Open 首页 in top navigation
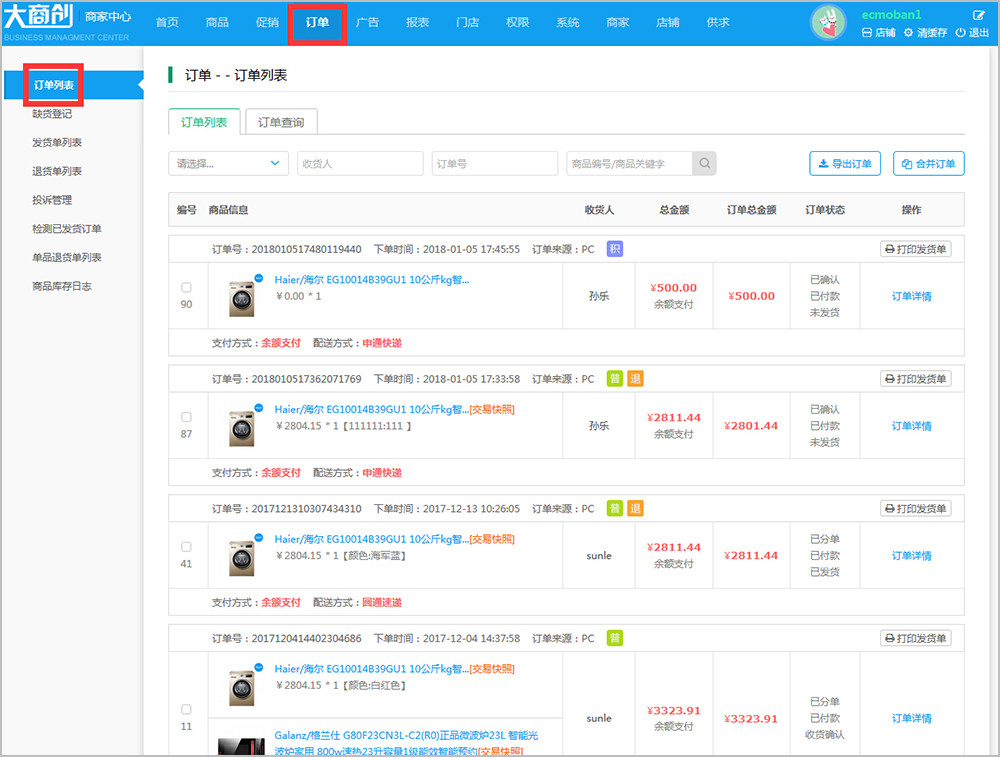The width and height of the screenshot is (1000, 757). tap(167, 22)
